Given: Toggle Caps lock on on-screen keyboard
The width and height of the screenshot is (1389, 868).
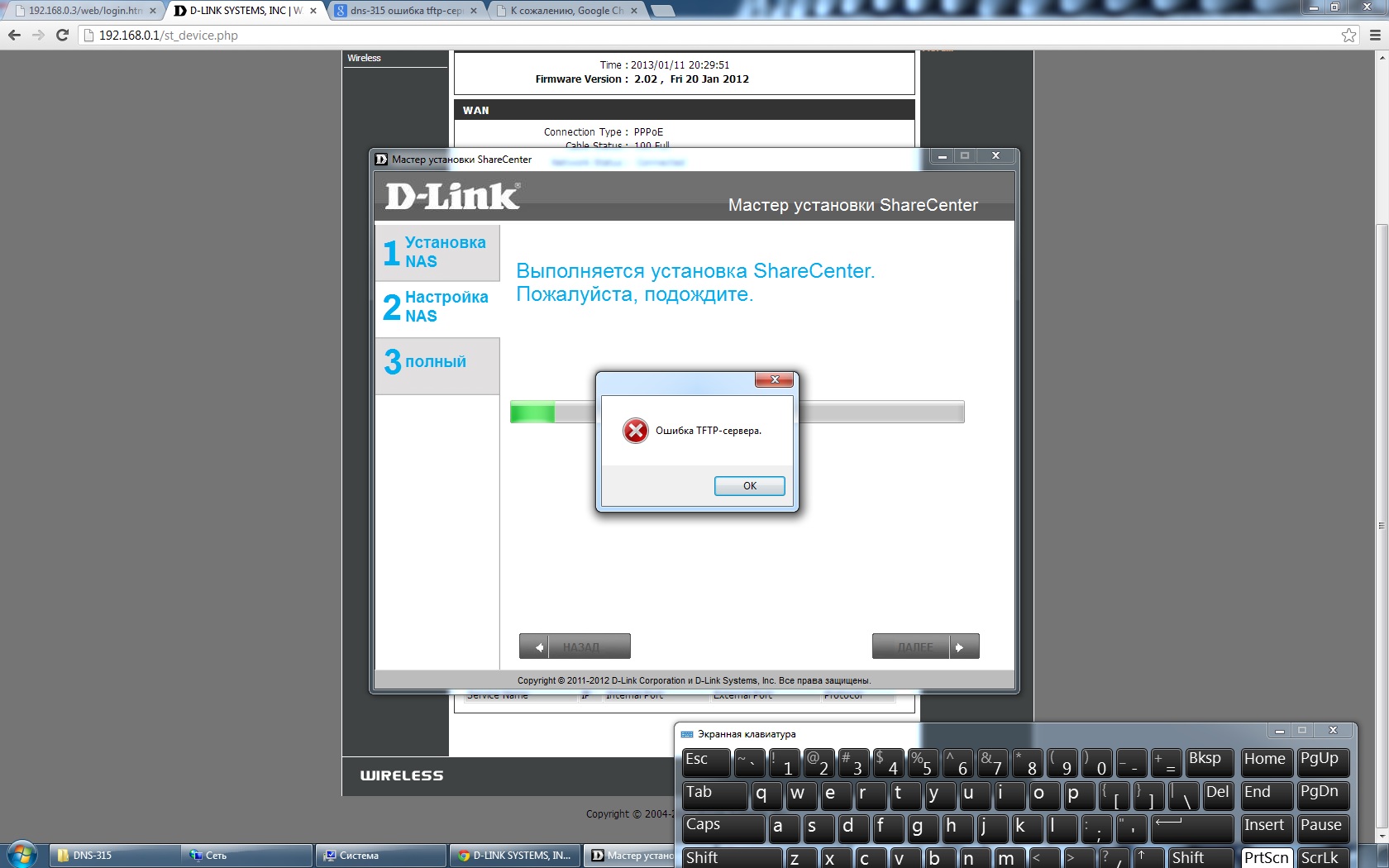Looking at the screenshot, I should tap(723, 827).
